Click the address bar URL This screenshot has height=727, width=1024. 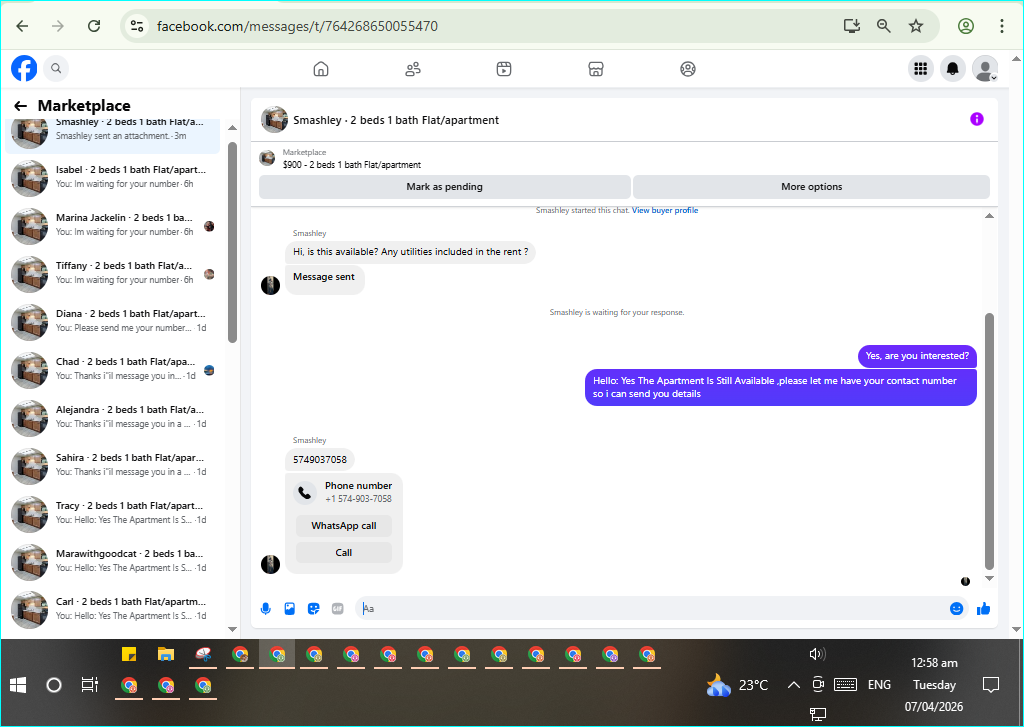coord(298,26)
